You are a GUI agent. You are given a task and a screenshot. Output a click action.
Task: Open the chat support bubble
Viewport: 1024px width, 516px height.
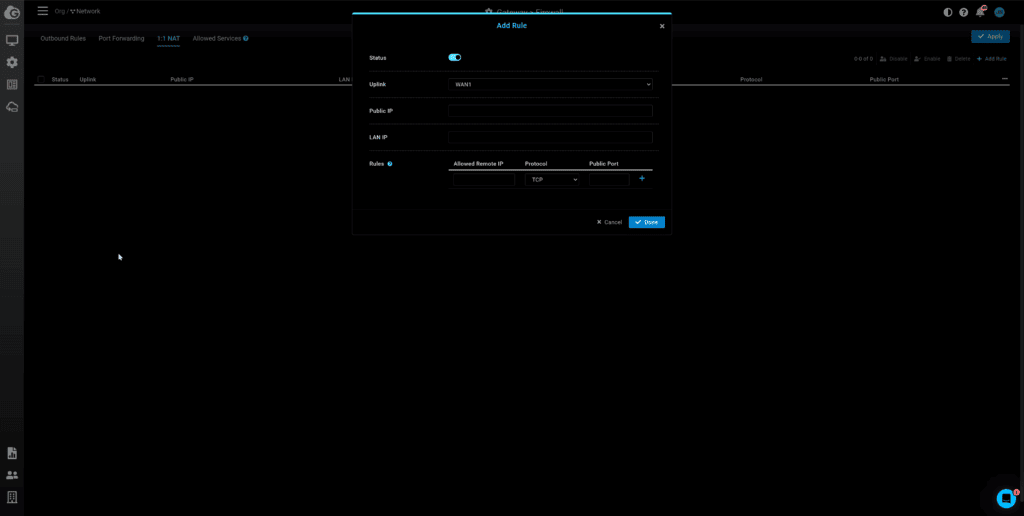coord(1006,498)
